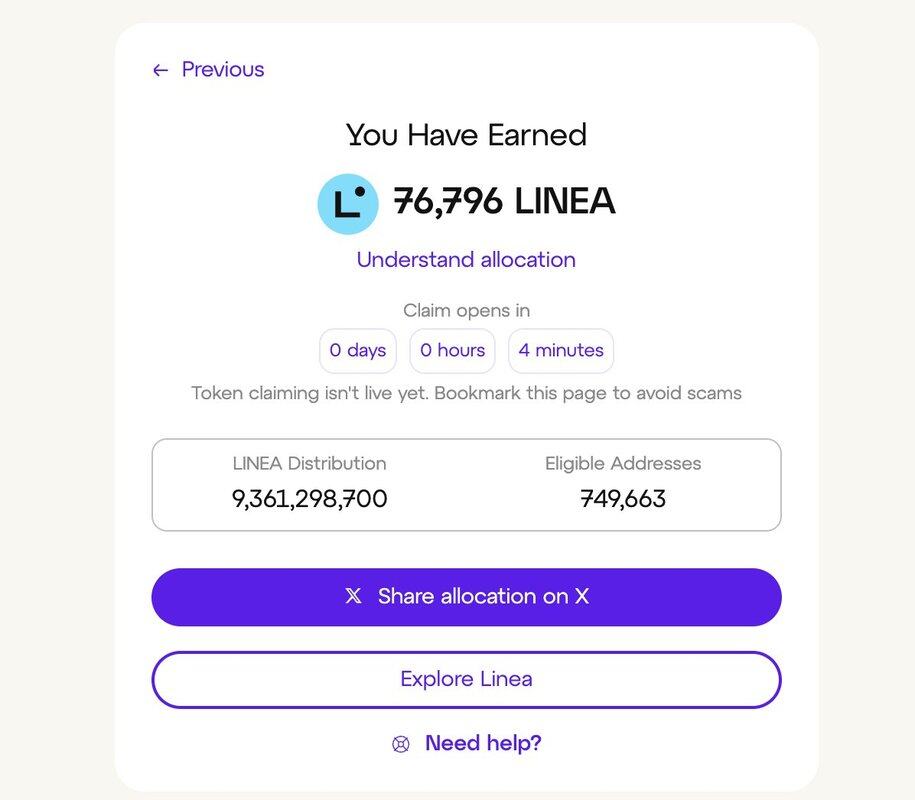Click the back arrow icon beside Previous
The width and height of the screenshot is (915, 800).
coord(160,71)
